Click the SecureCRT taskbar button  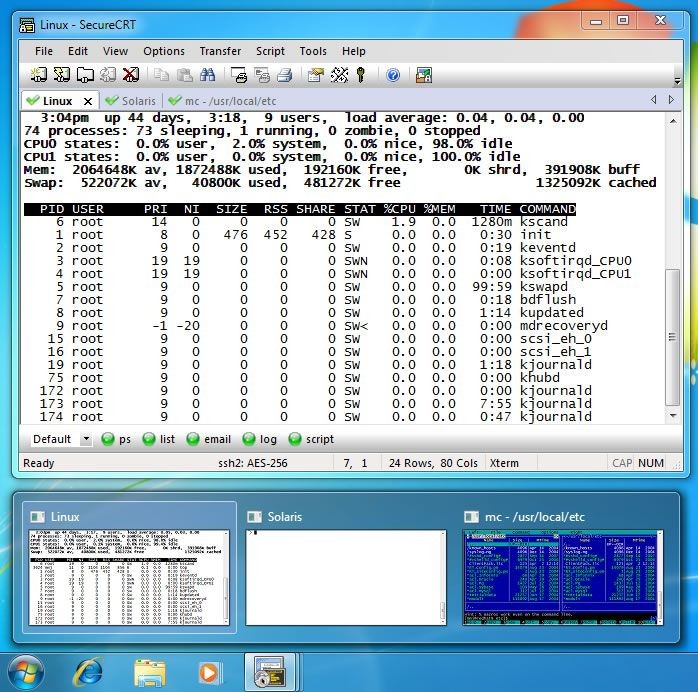(x=270, y=672)
